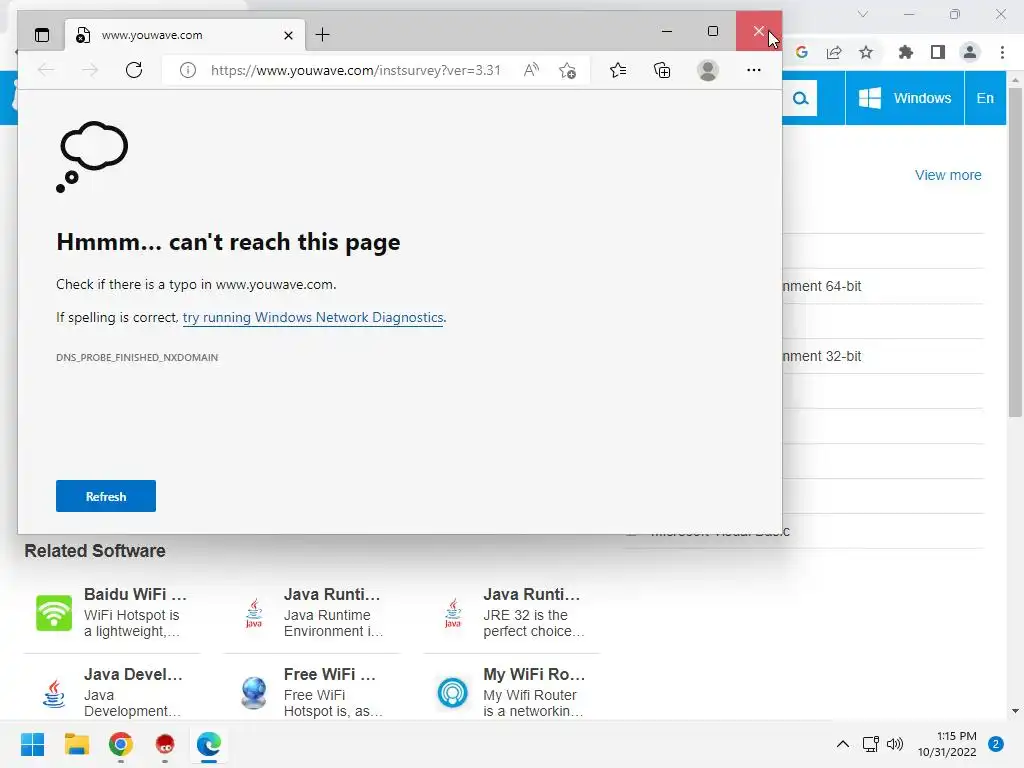This screenshot has width=1024, height=768.
Task: Toggle Chrome side panel
Action: point(938,52)
